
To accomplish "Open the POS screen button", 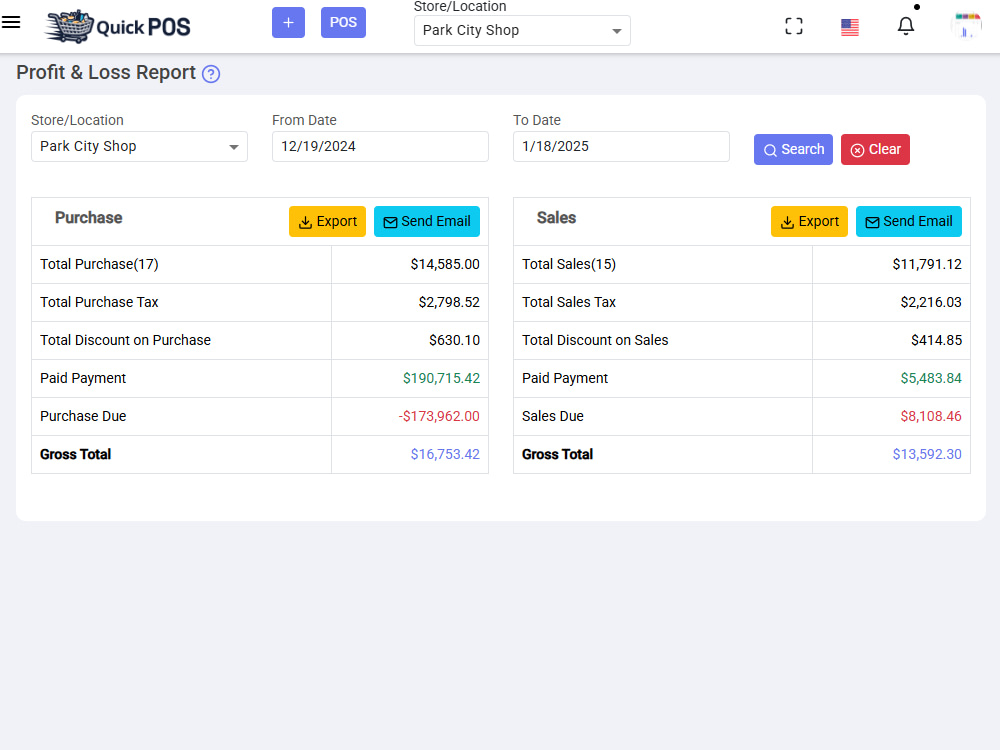I will coord(343,22).
